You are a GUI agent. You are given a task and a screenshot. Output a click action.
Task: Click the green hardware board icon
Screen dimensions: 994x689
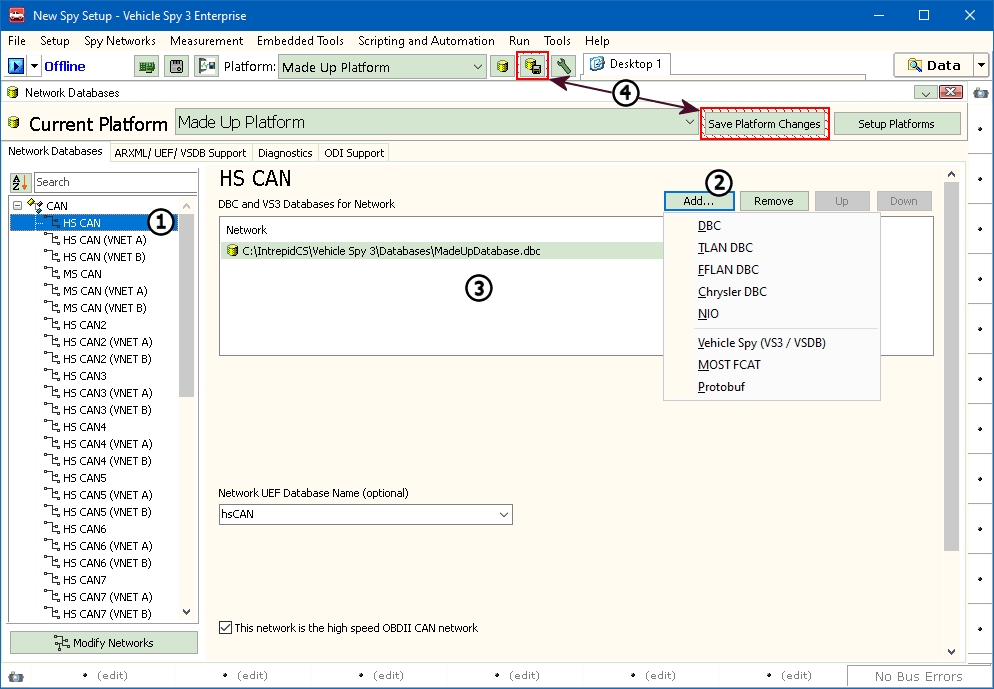[148, 67]
